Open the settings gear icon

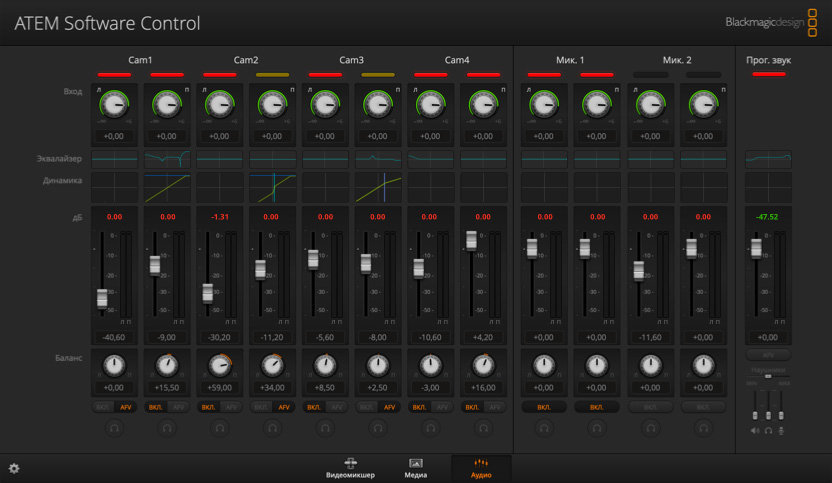tap(14, 468)
